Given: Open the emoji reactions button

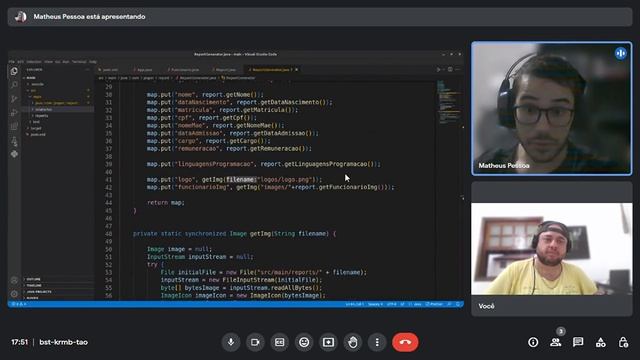Looking at the screenshot, I should [x=304, y=342].
